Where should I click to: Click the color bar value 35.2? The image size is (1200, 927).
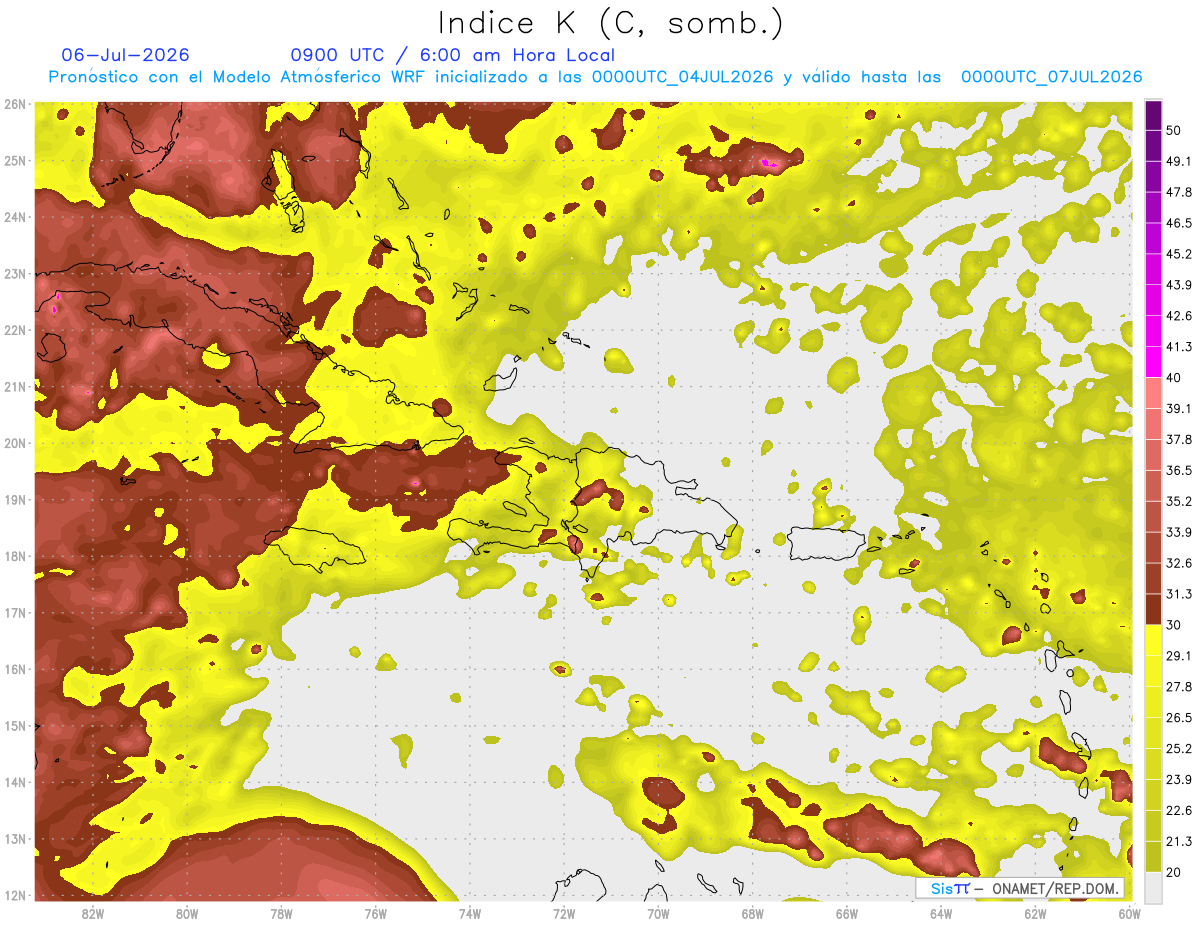click(1179, 501)
